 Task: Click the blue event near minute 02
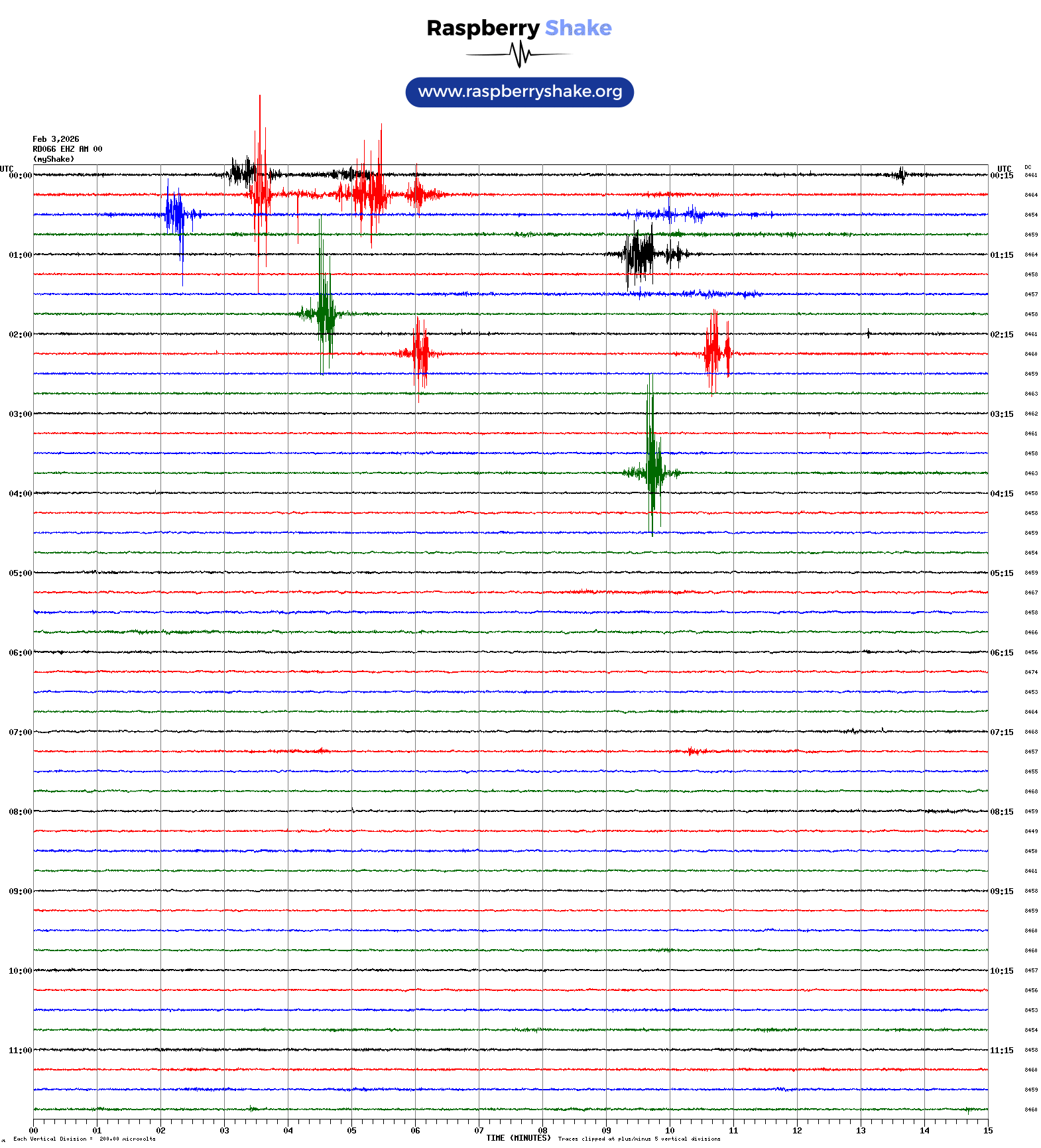click(x=176, y=215)
